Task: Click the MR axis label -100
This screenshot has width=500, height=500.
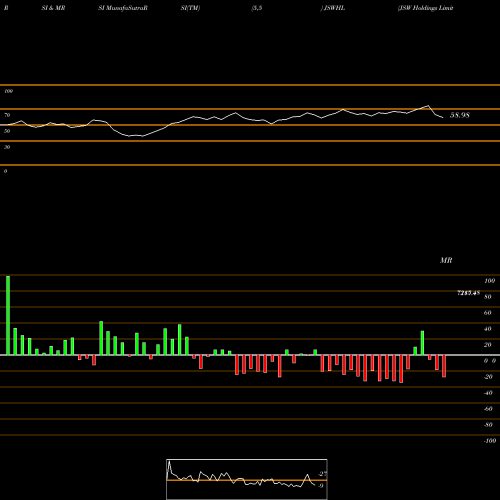Action: point(490,441)
